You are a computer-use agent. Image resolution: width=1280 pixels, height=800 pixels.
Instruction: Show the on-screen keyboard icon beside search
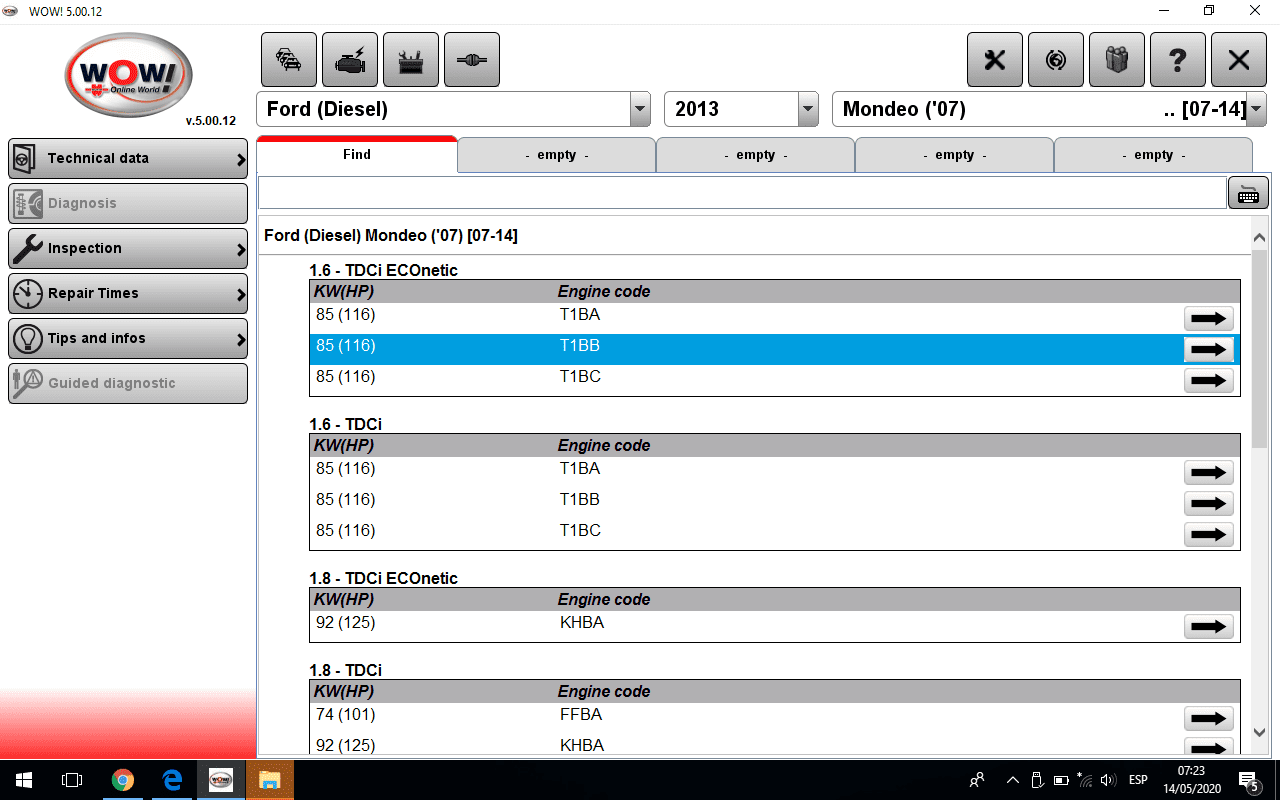point(1248,193)
